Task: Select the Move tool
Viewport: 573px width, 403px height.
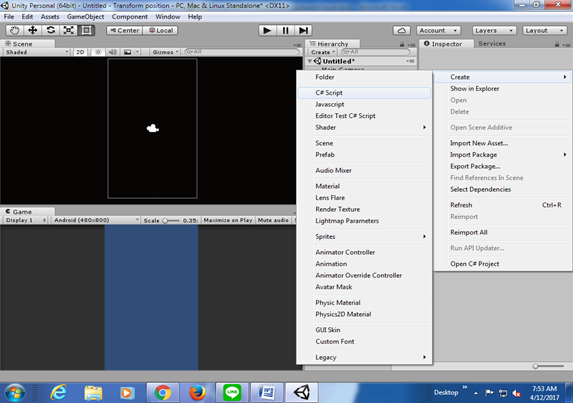Action: pos(33,30)
